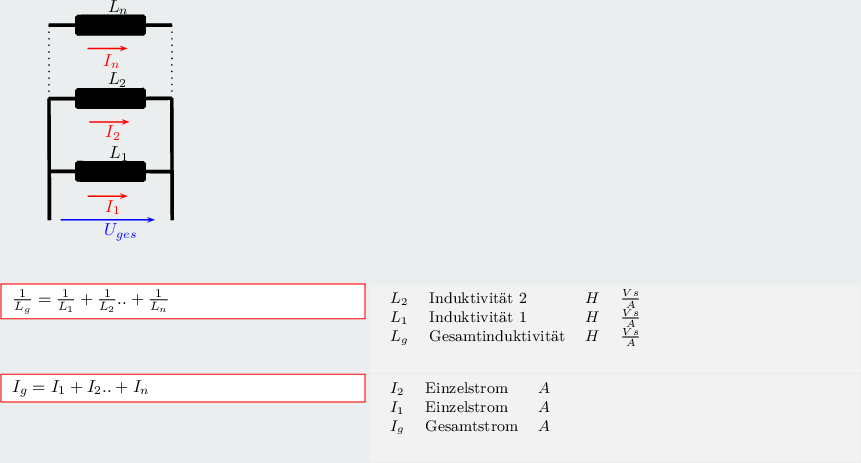
Task: Click the 'Gesamtinduktivität' legend text
Action: point(496,336)
